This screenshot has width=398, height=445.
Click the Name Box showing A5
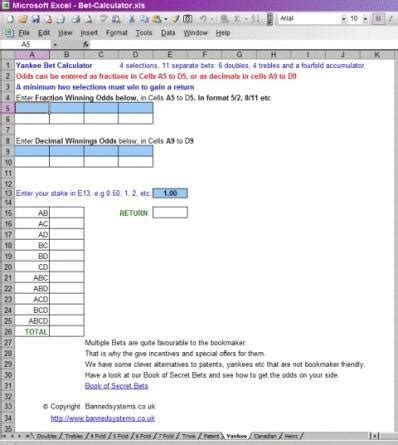coord(26,44)
